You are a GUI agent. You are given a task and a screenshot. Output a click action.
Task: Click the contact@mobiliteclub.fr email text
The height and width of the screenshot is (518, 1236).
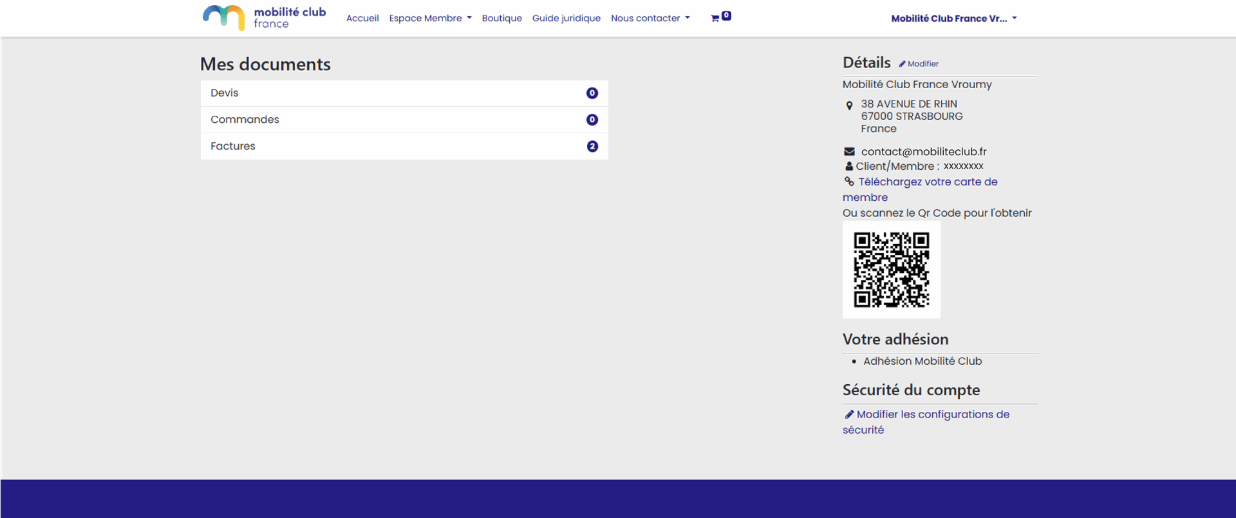point(923,151)
